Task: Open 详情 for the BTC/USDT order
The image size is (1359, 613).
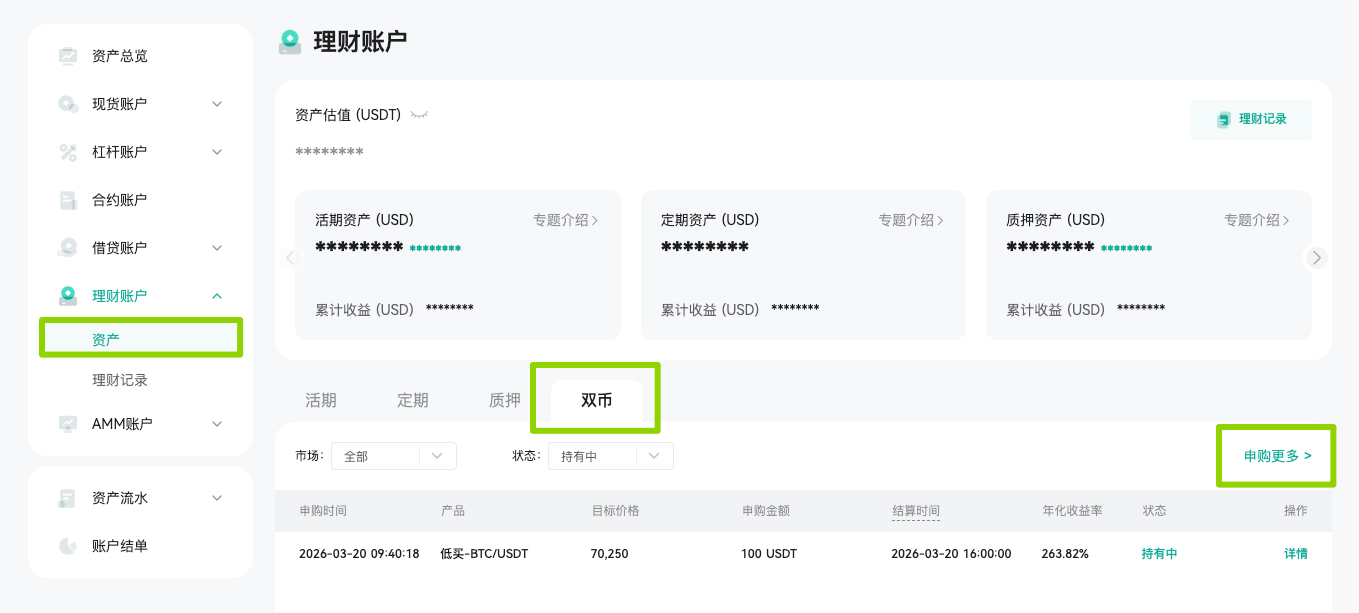Action: click(x=1296, y=553)
